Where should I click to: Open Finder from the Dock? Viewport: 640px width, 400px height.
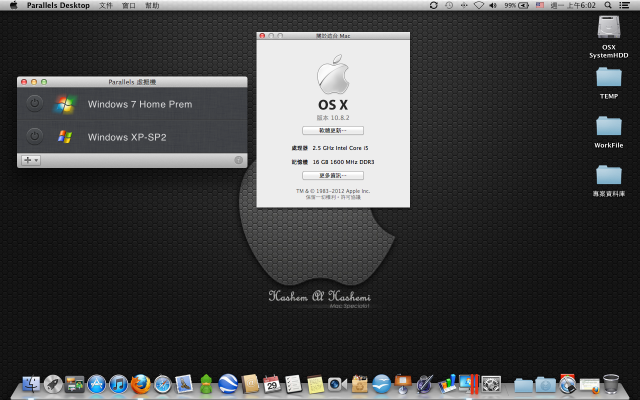tap(31, 384)
